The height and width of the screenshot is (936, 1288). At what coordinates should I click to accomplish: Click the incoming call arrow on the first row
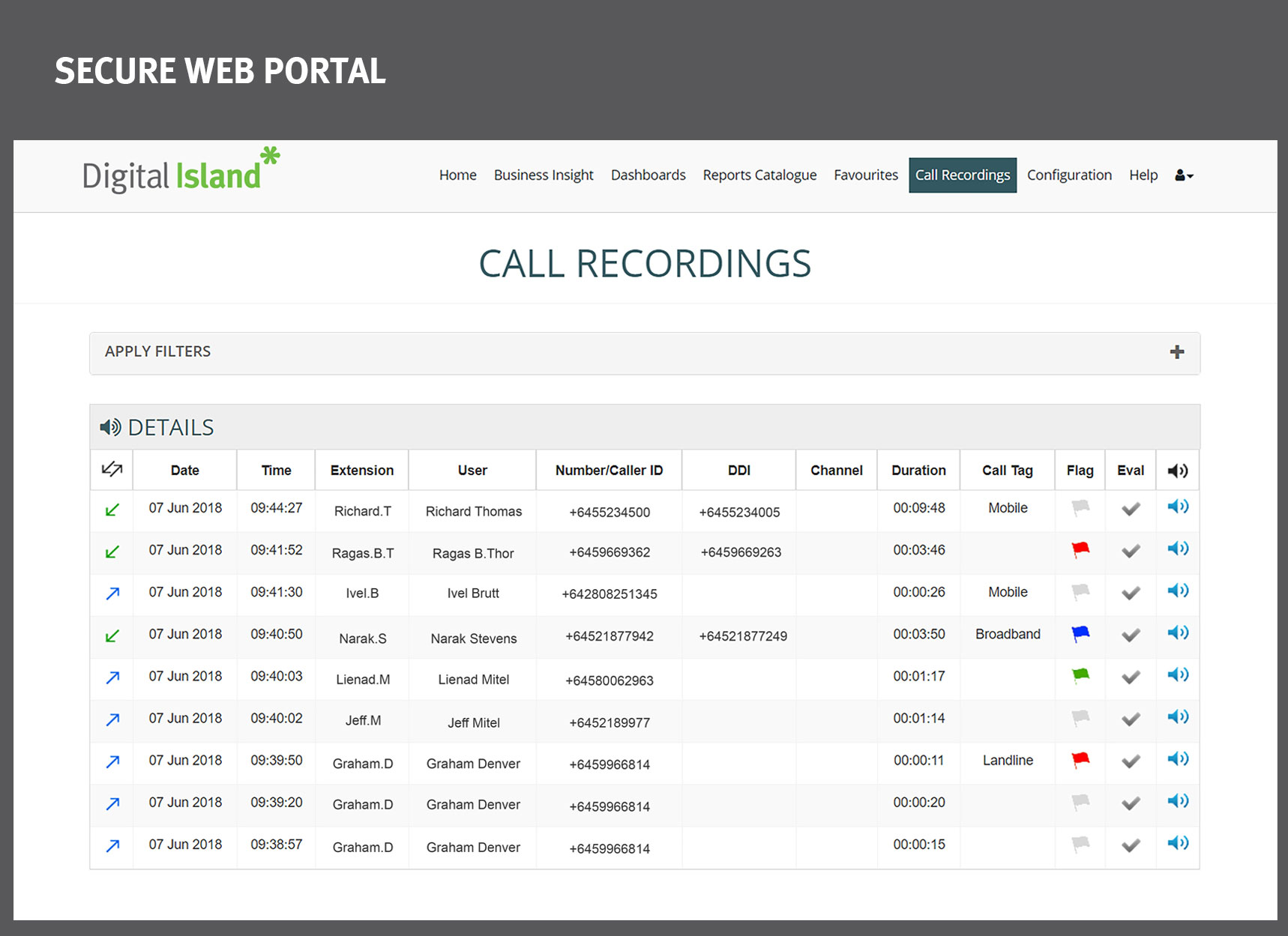[111, 509]
